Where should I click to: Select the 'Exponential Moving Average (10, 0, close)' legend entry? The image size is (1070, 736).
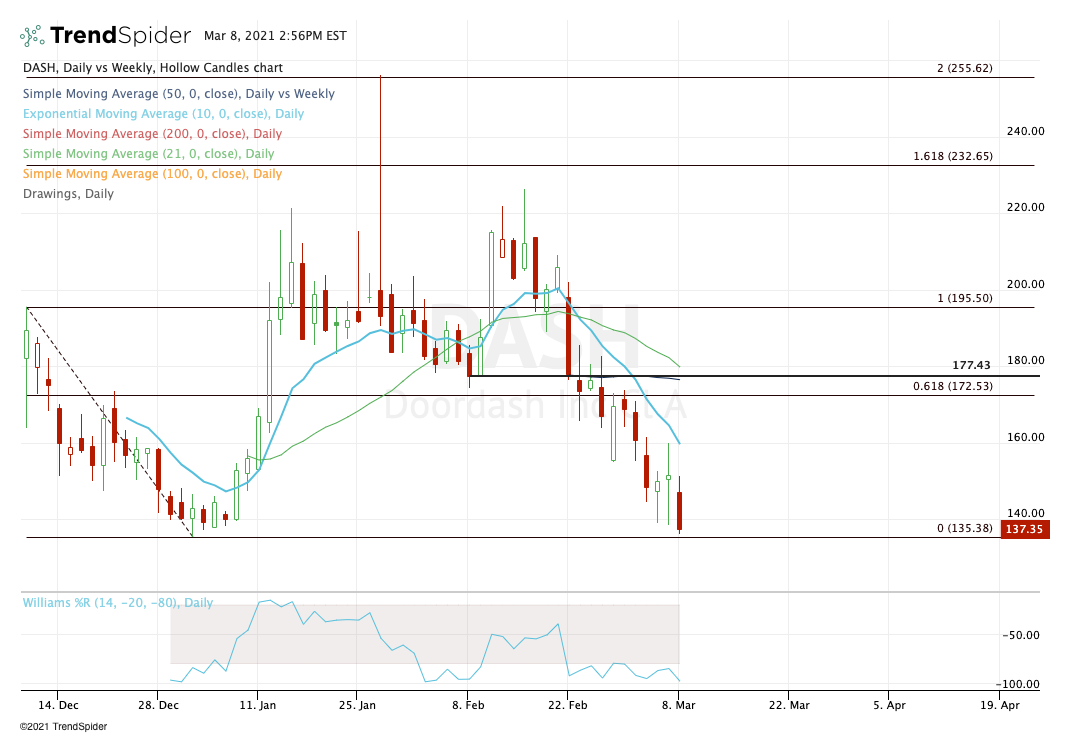pos(163,114)
